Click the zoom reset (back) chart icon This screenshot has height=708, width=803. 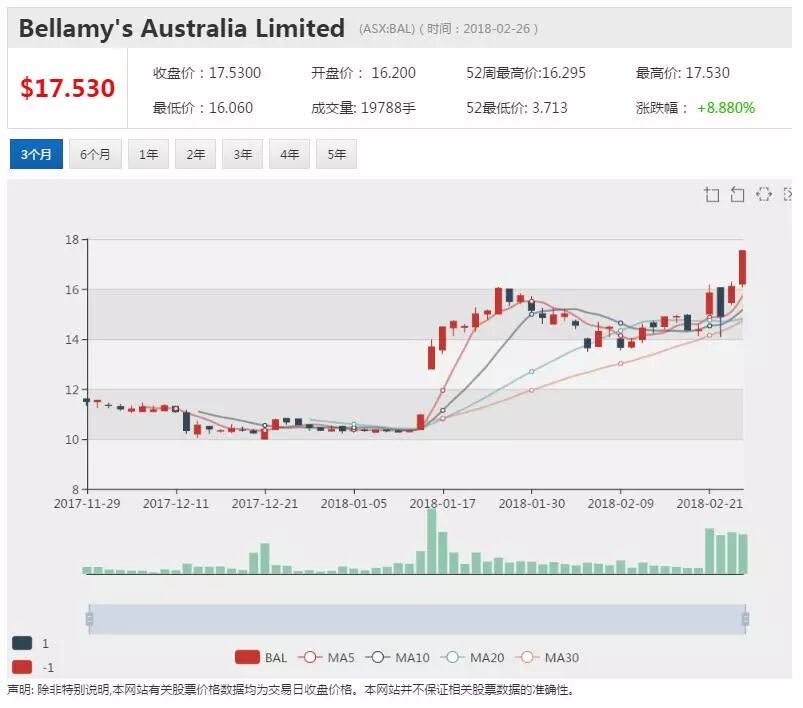pos(737,195)
